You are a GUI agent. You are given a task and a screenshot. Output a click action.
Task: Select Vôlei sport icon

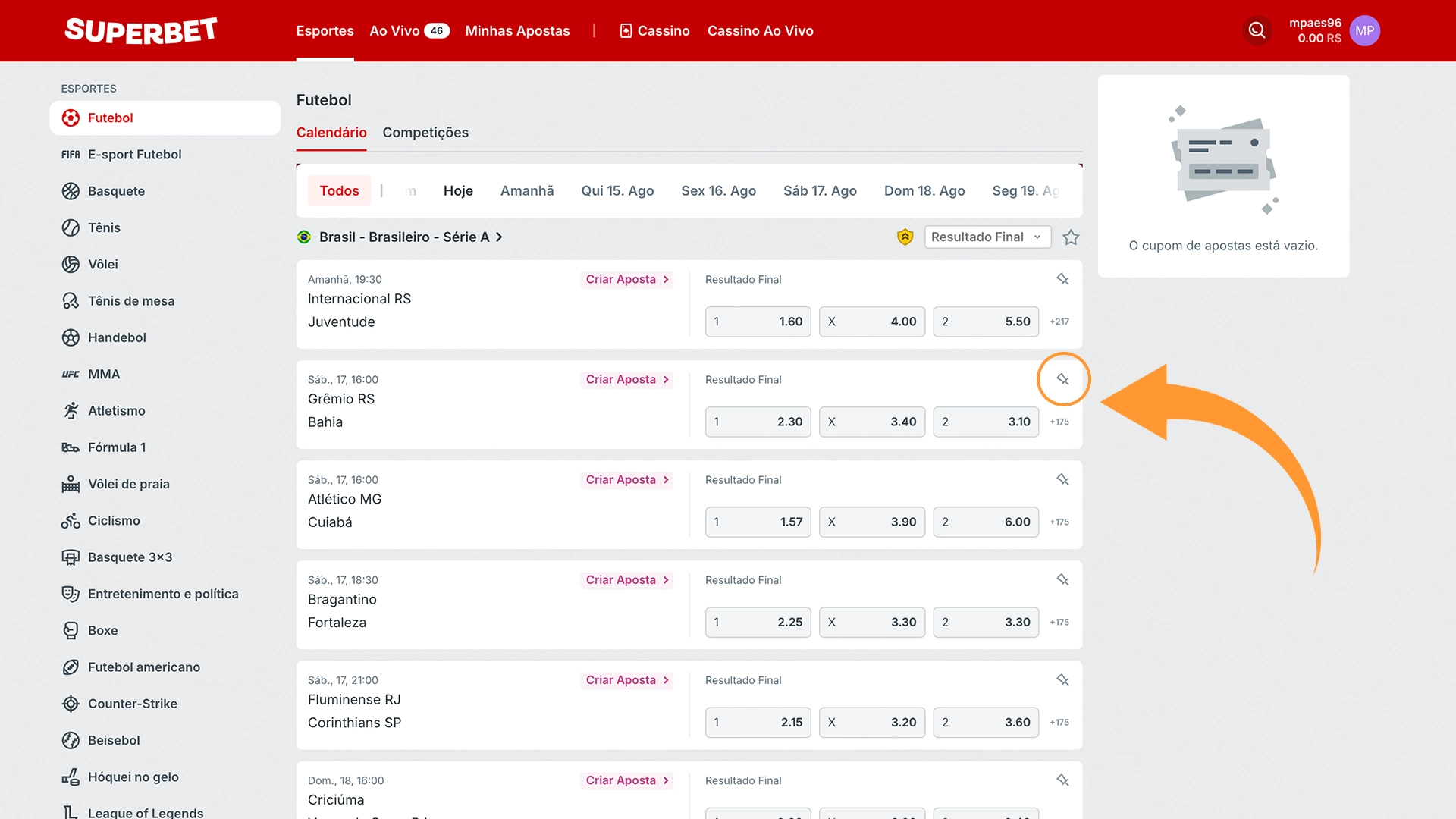point(71,264)
